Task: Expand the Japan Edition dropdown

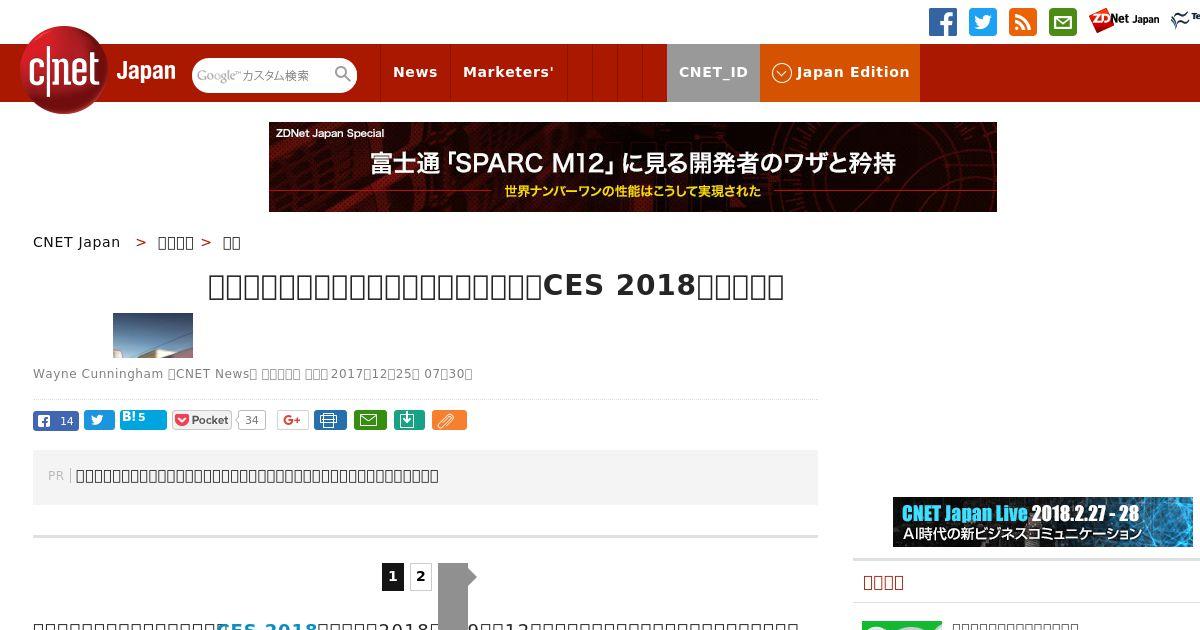Action: (x=840, y=72)
